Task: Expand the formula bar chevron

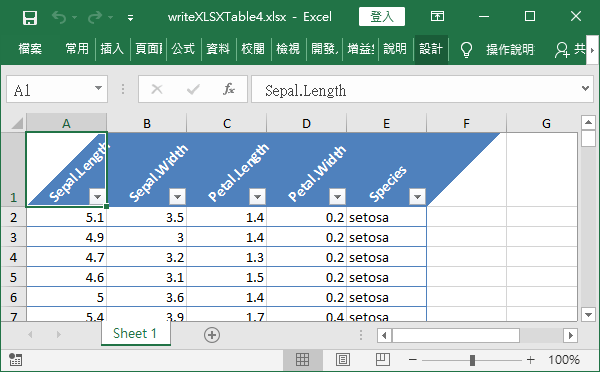Action: click(585, 88)
